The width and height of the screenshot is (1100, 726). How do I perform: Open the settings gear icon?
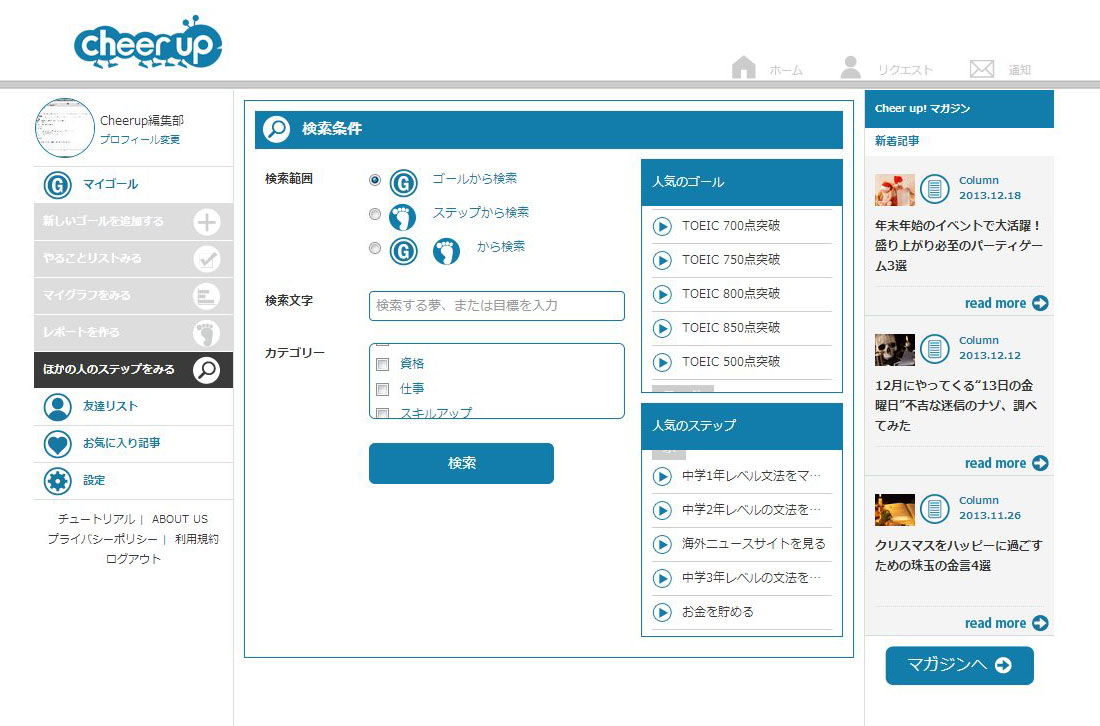pos(58,481)
